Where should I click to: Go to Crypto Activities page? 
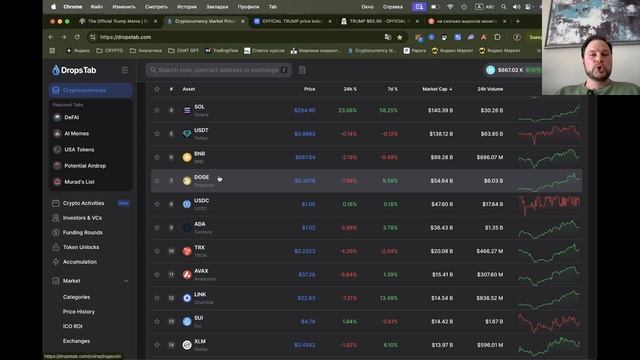[x=83, y=203]
